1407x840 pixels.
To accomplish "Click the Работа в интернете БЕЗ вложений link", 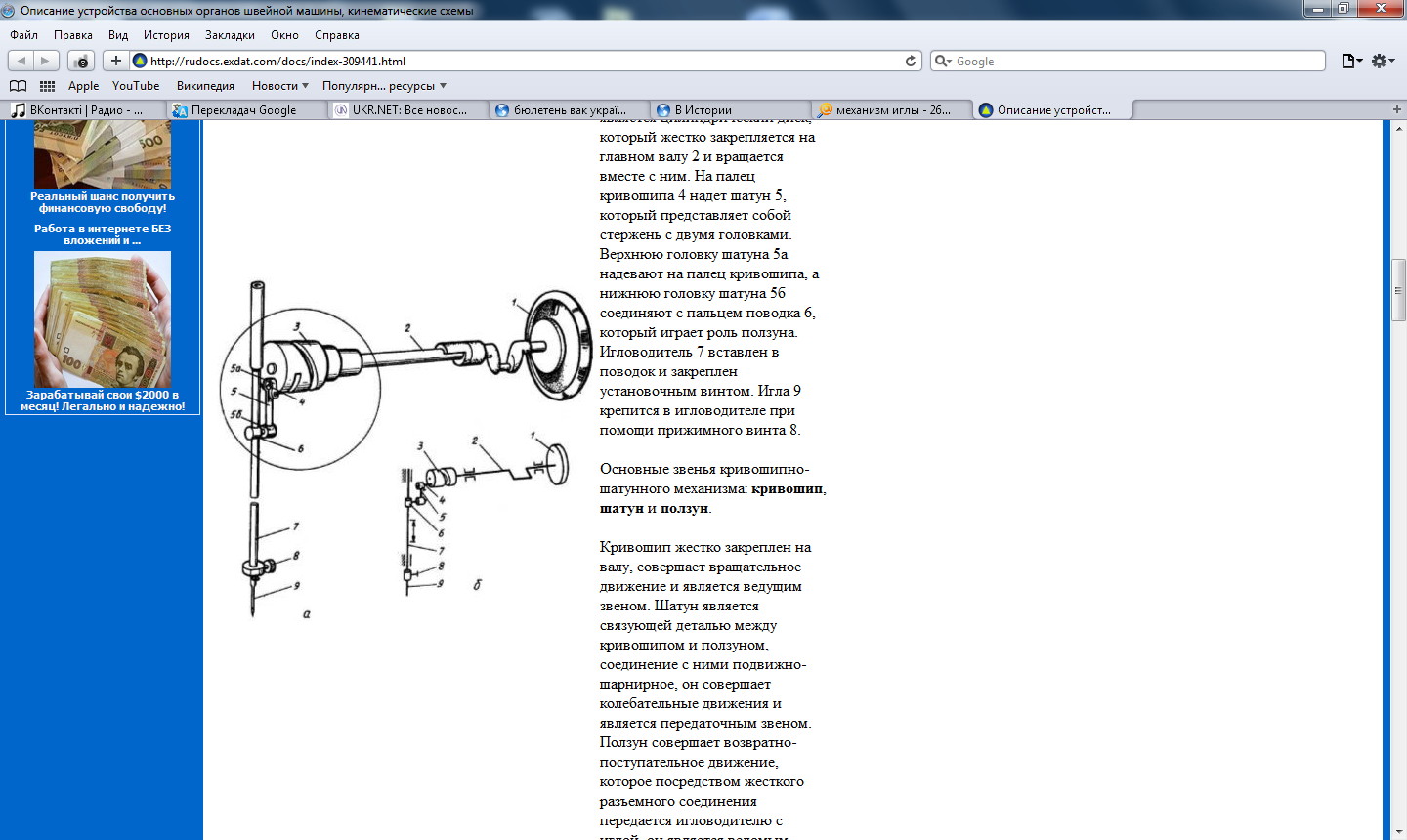I will tap(103, 234).
